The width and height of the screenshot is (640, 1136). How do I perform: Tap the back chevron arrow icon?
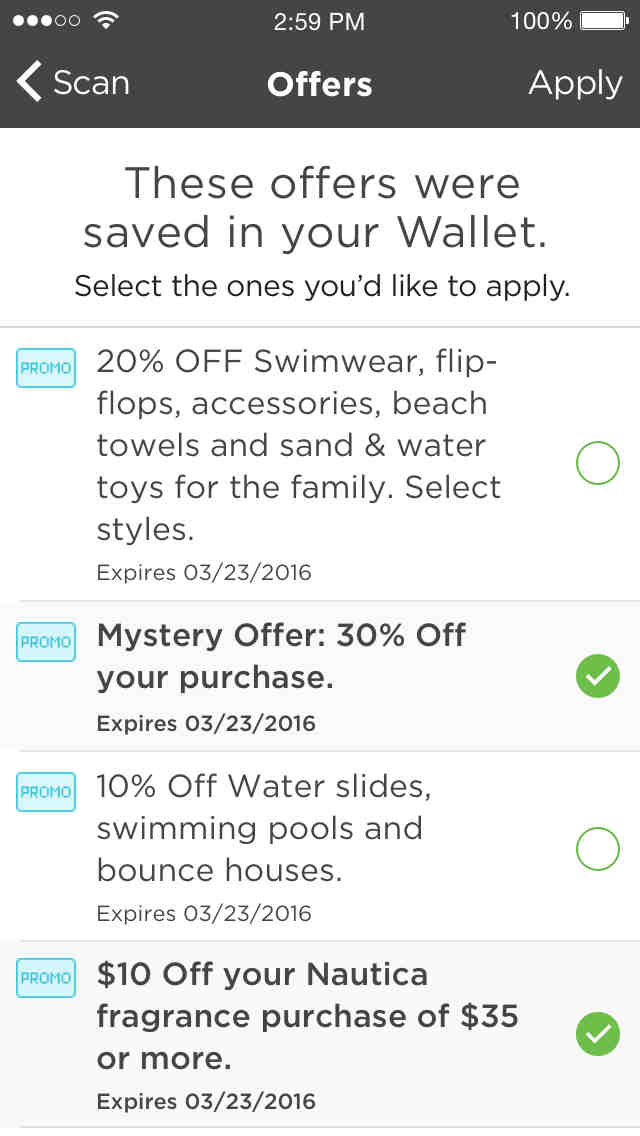click(x=29, y=83)
